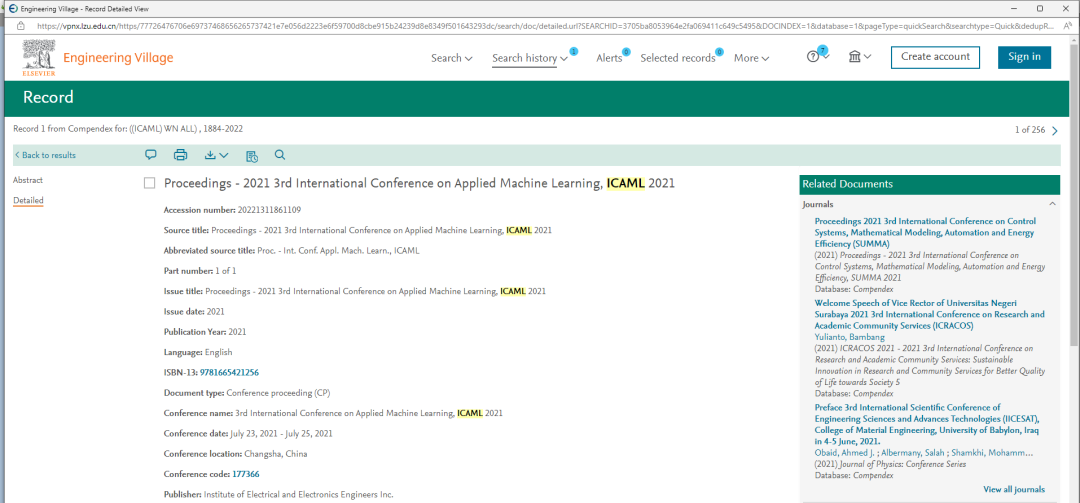
Task: Open Preface IICESAT related document link
Action: pos(926,424)
